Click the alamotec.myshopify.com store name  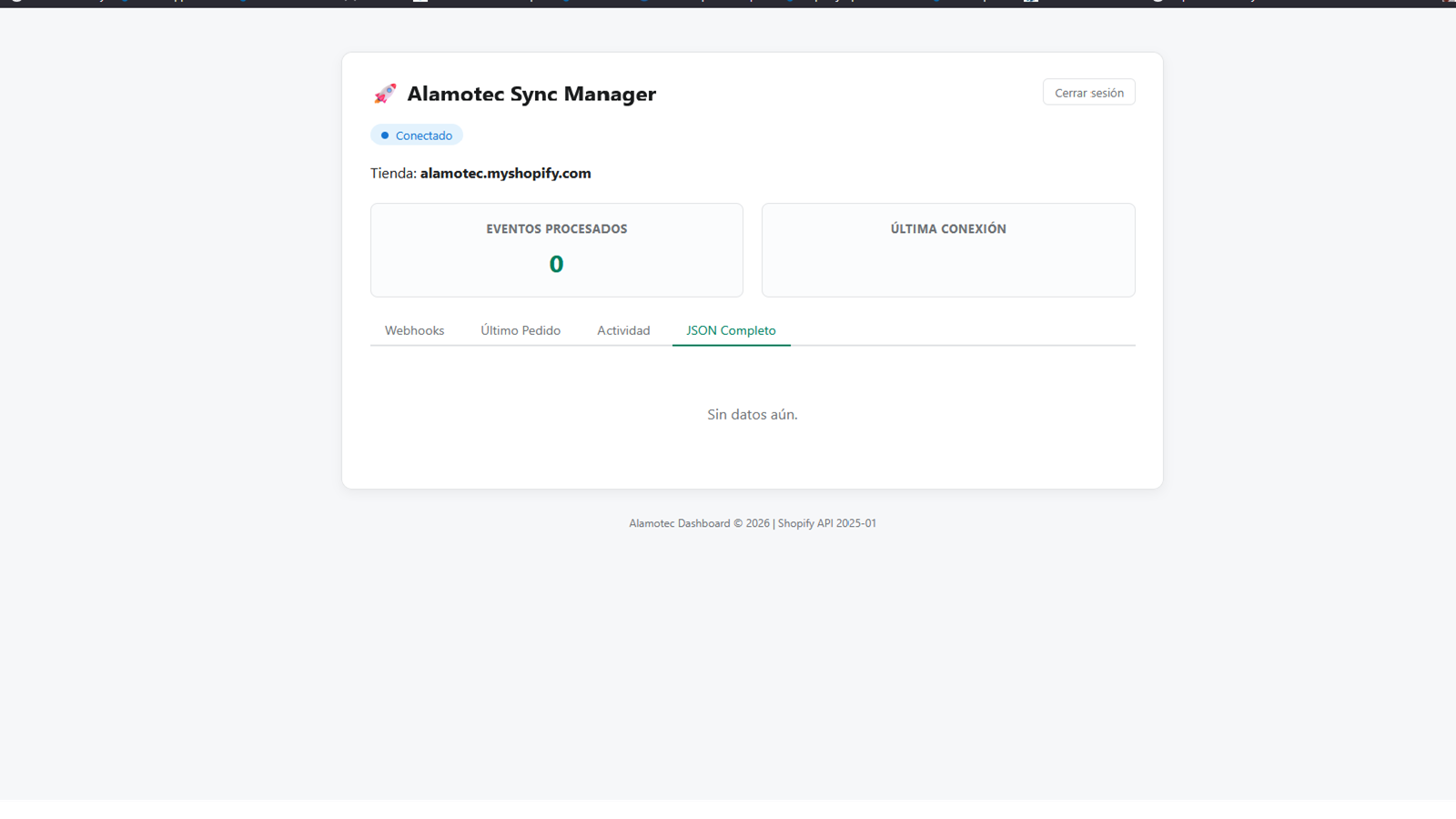click(505, 173)
